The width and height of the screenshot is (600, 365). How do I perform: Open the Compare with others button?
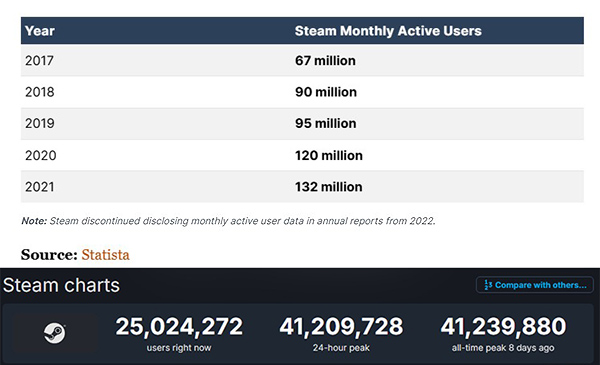[535, 285]
